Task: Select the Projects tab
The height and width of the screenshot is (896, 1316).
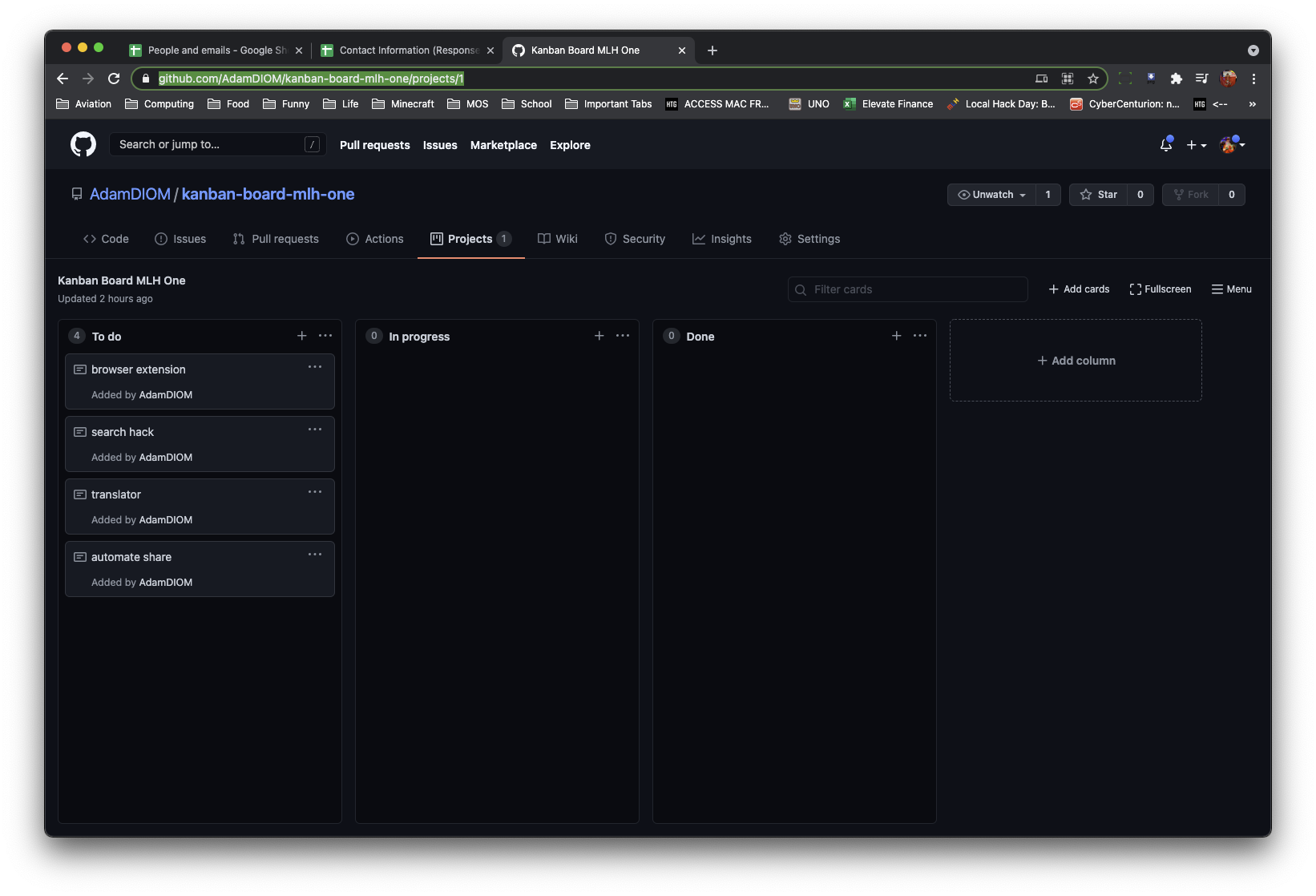Action: (470, 239)
